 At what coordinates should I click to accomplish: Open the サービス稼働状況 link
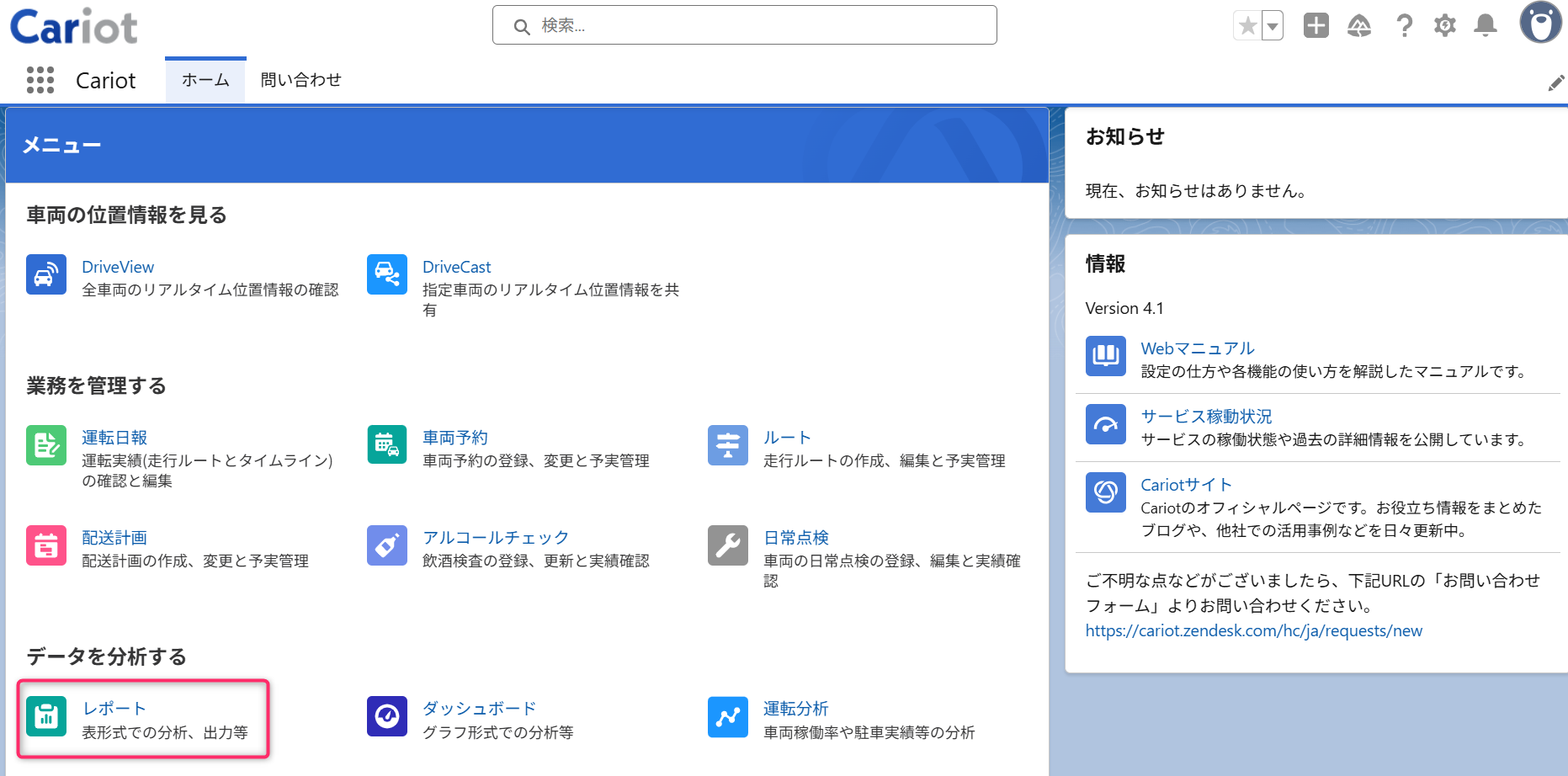click(x=1206, y=417)
